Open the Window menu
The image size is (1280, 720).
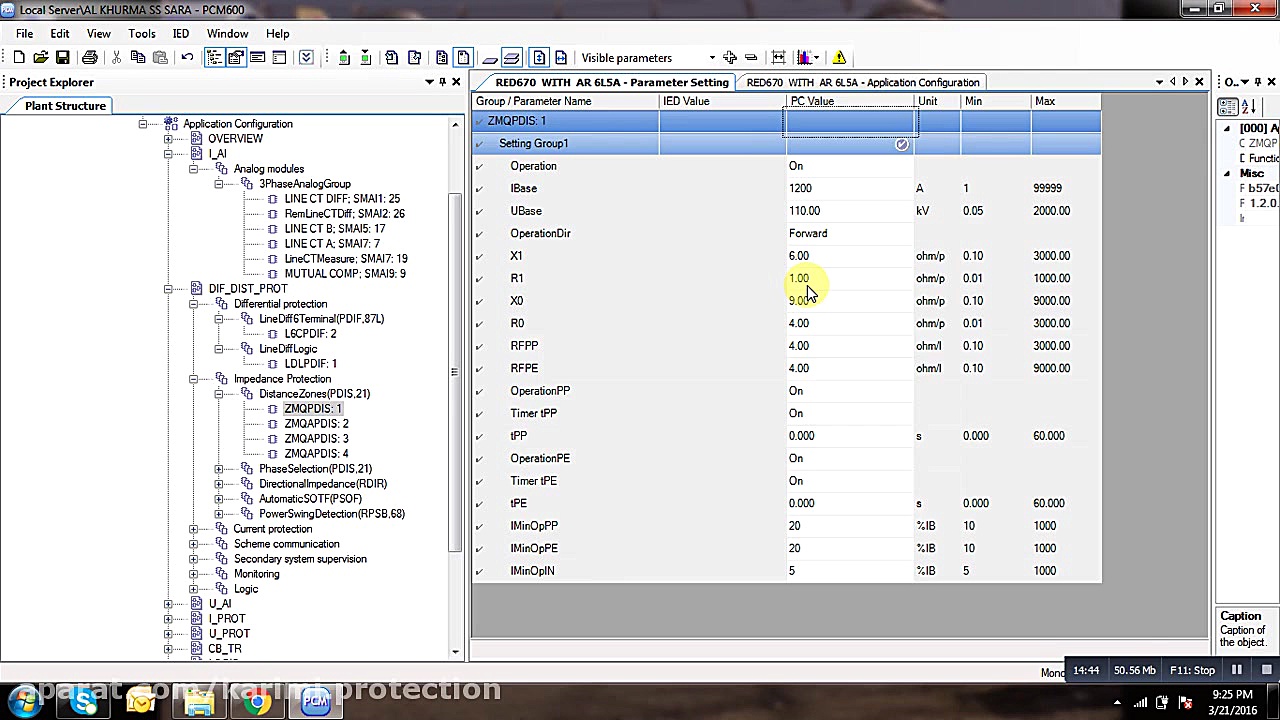(x=227, y=34)
